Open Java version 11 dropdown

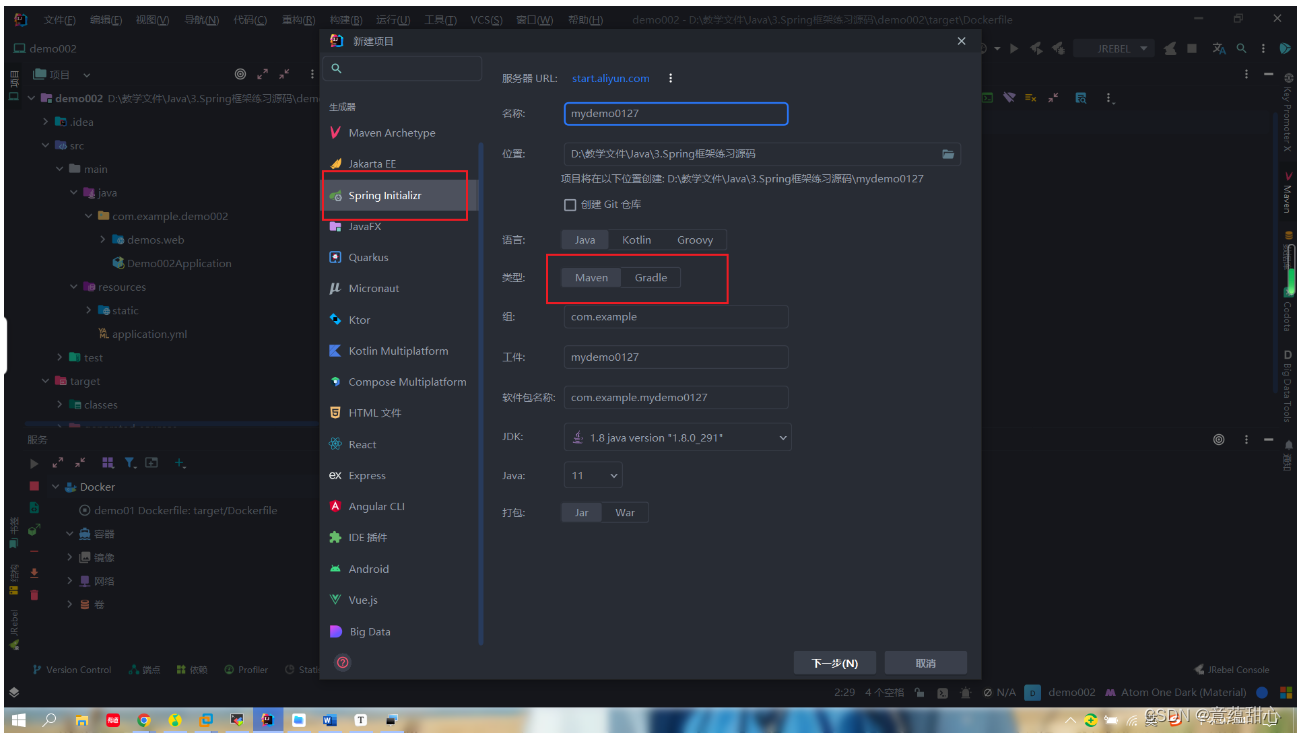coord(593,475)
